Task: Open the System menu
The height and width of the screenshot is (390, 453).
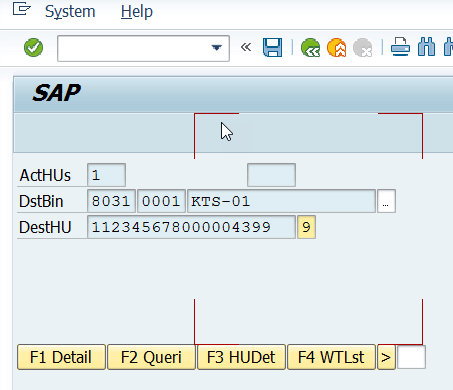Action: [70, 12]
